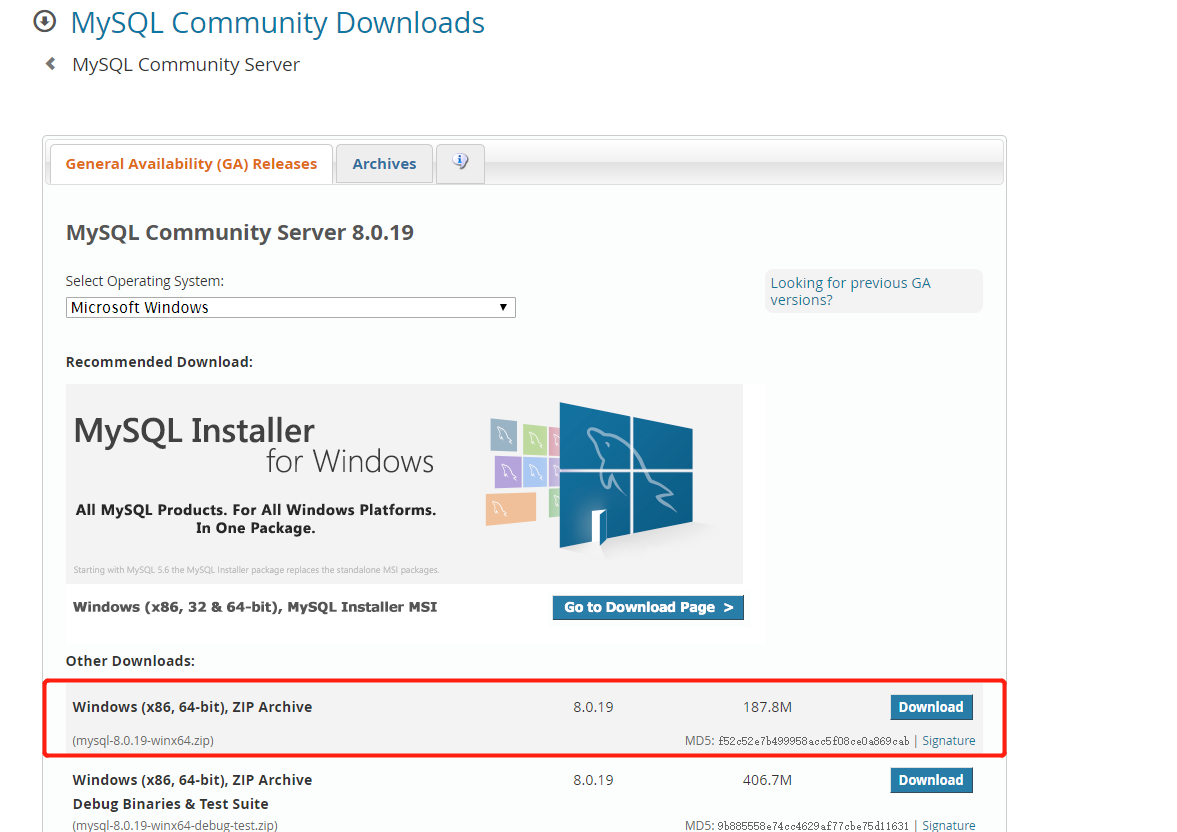Click the (mysql-8.0.19-winx64.zip) file name
The image size is (1177, 832).
pos(143,740)
